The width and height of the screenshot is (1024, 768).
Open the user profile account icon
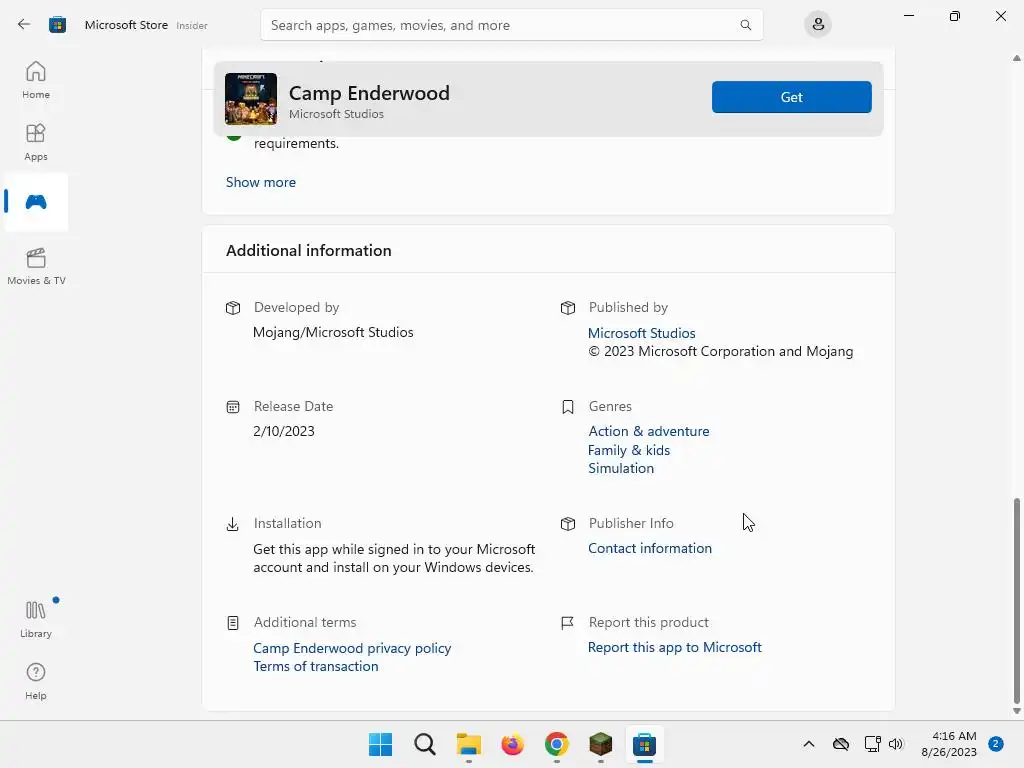coord(818,25)
